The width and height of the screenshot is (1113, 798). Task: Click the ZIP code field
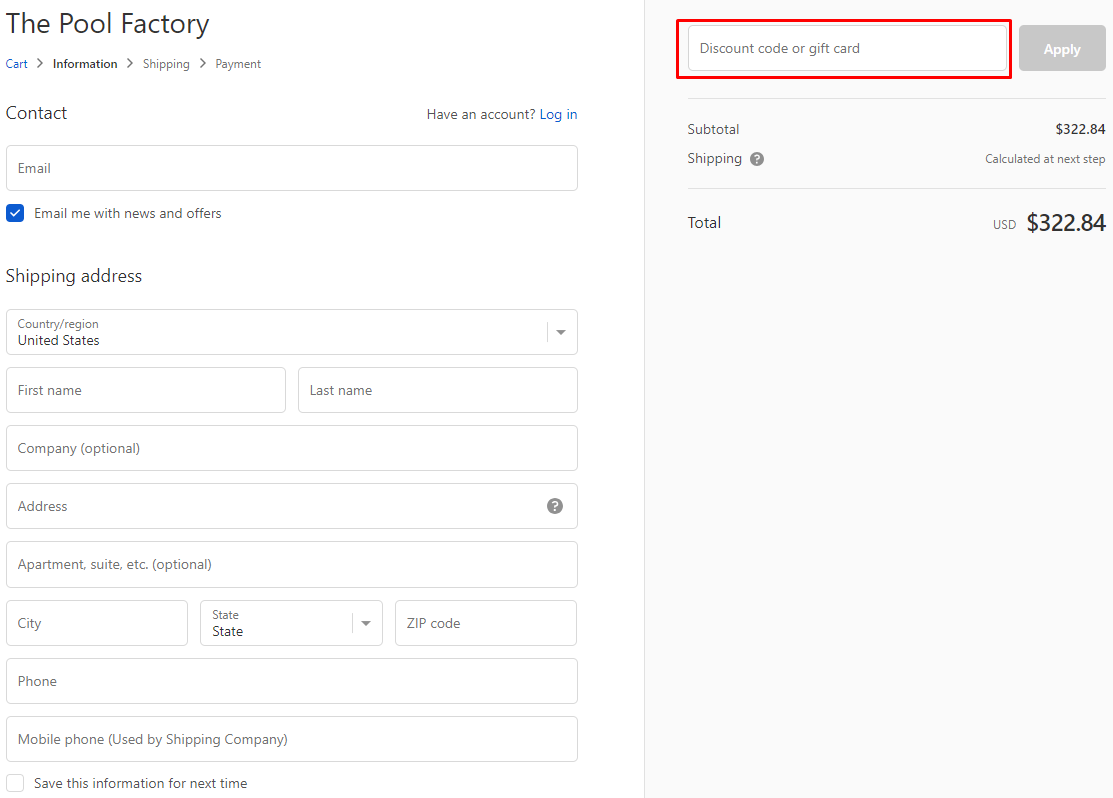point(485,623)
